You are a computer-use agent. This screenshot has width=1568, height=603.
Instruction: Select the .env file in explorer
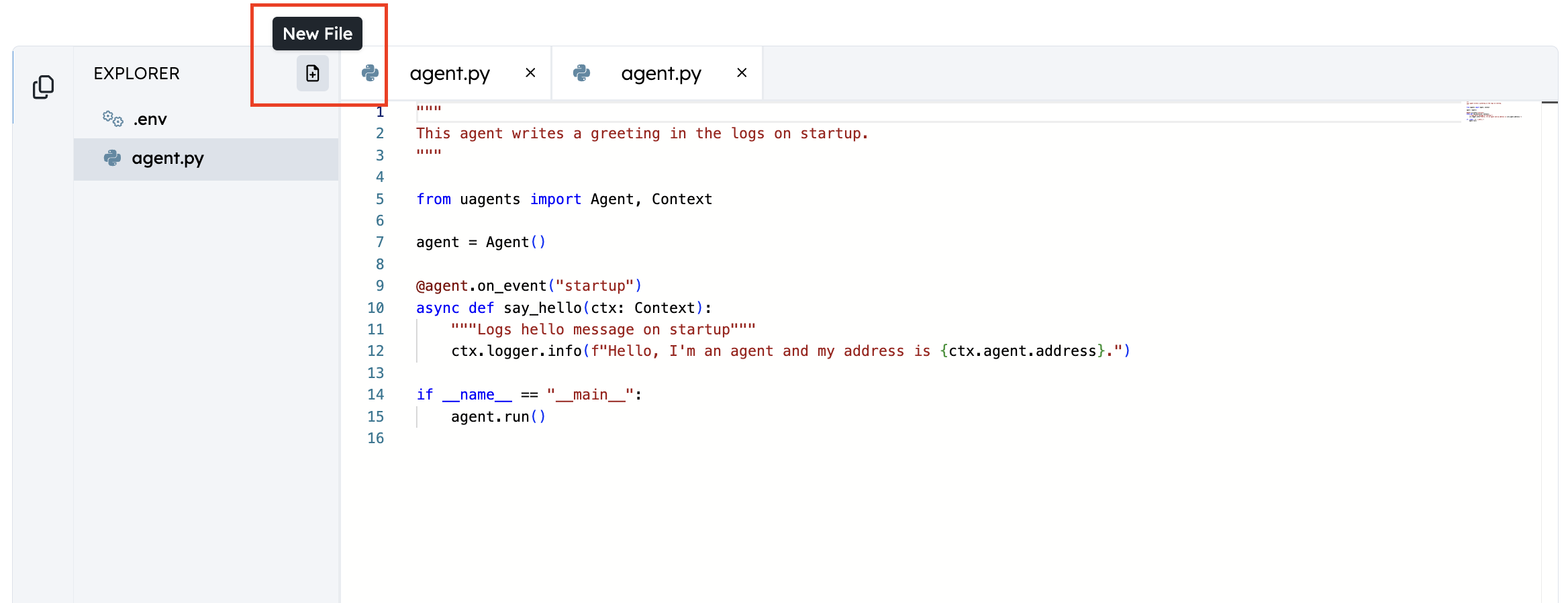[x=206, y=120]
